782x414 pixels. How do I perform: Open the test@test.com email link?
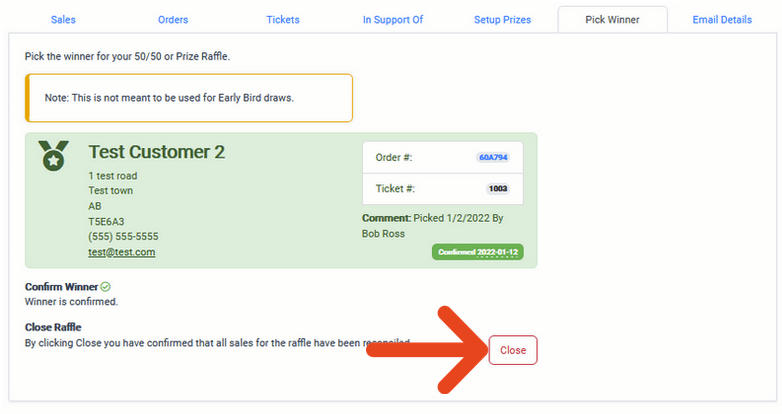tap(122, 252)
